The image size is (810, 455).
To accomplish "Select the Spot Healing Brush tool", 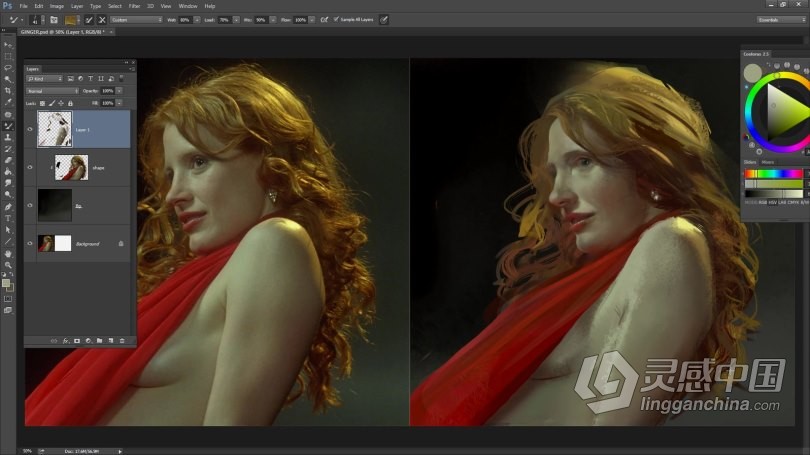I will [8, 115].
